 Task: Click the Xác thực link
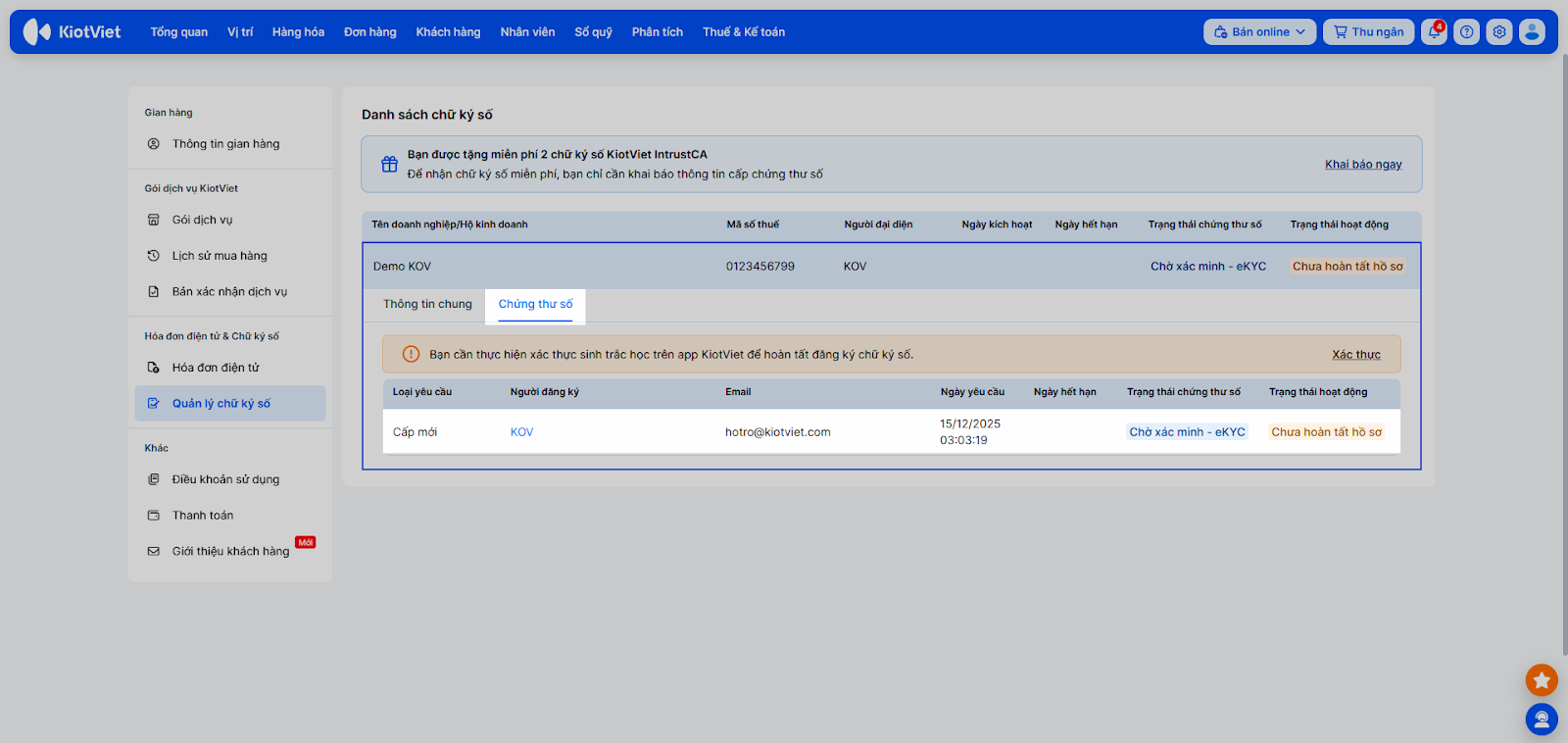coord(1356,355)
